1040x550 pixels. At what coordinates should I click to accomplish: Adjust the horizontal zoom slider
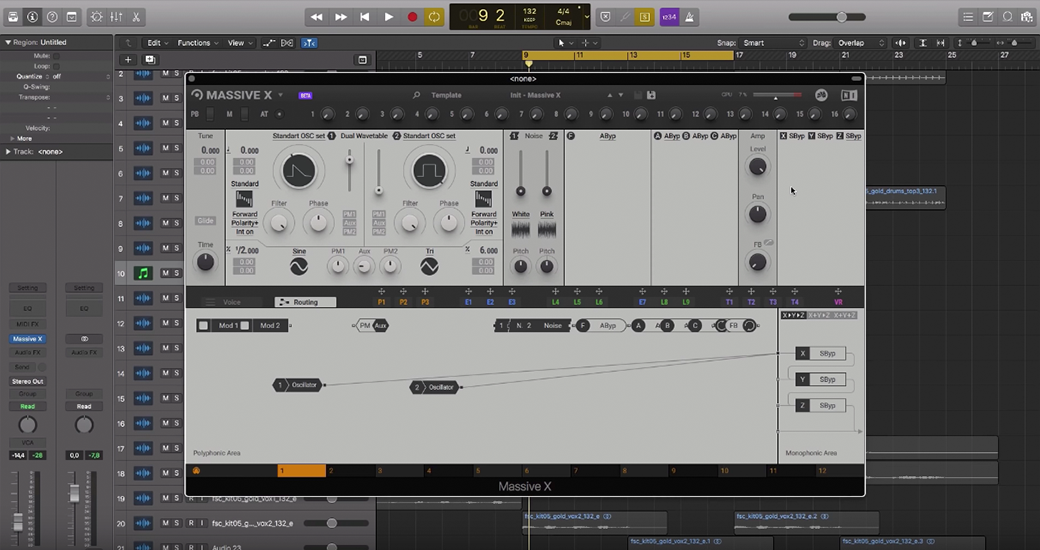tap(1012, 42)
